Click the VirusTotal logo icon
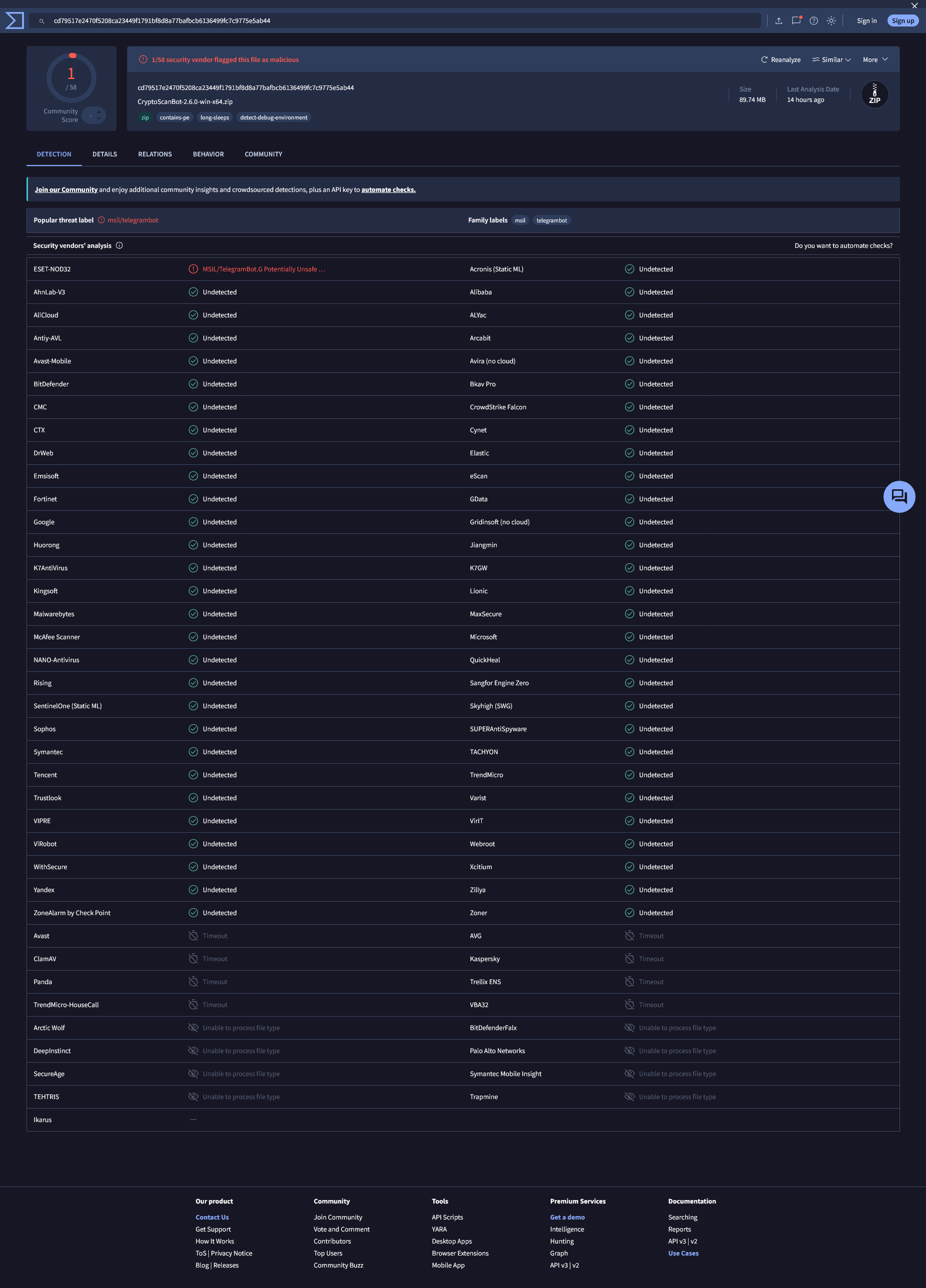 [14, 20]
